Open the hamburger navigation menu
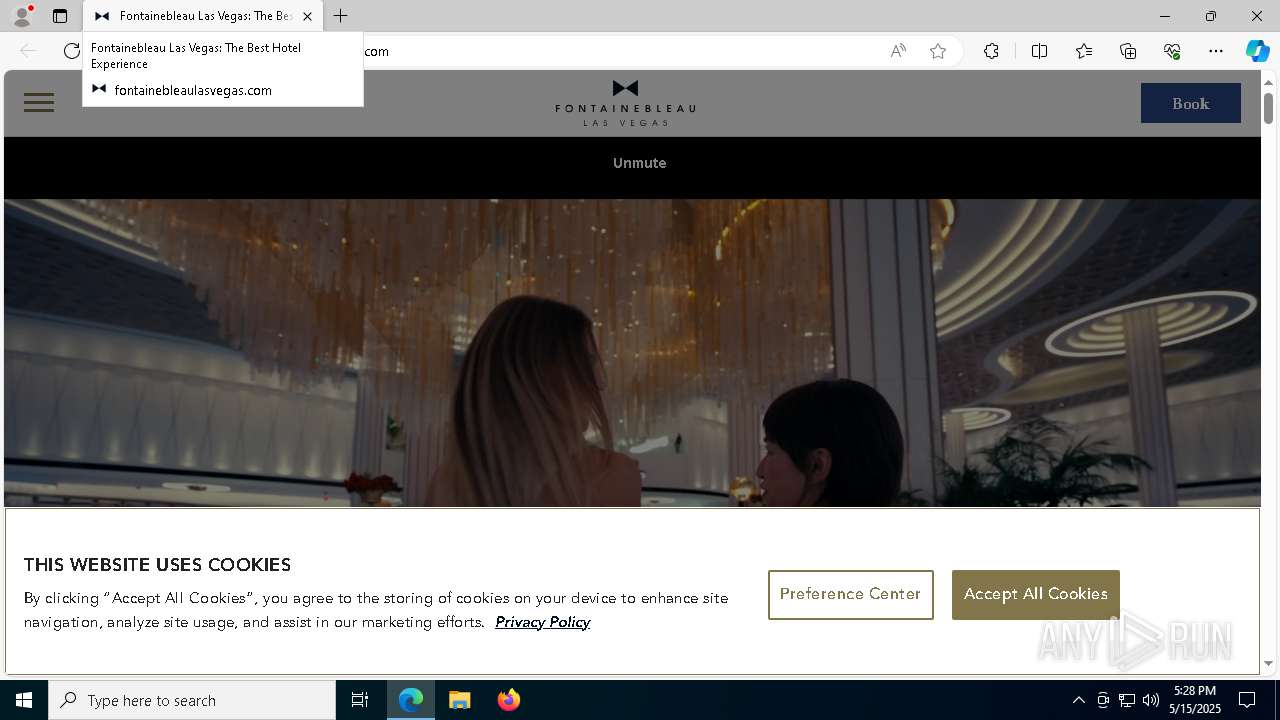Screen dimensions: 1280x720 point(39,103)
